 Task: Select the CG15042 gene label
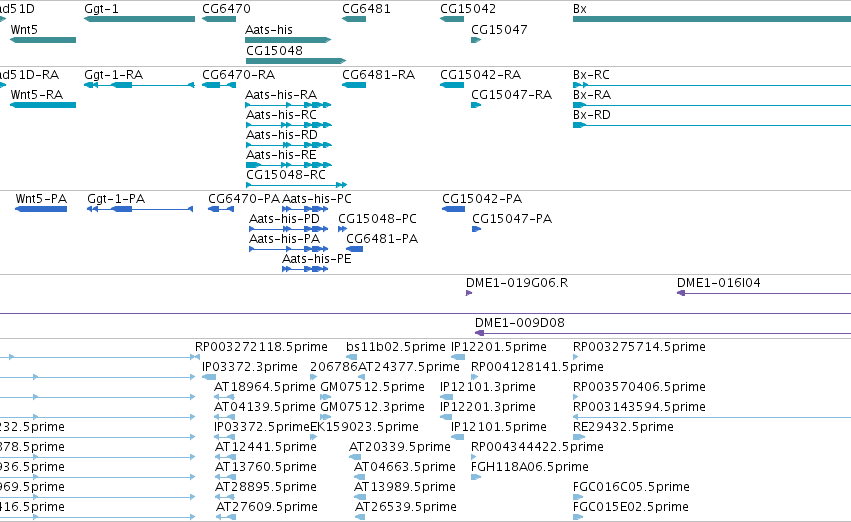click(x=468, y=9)
